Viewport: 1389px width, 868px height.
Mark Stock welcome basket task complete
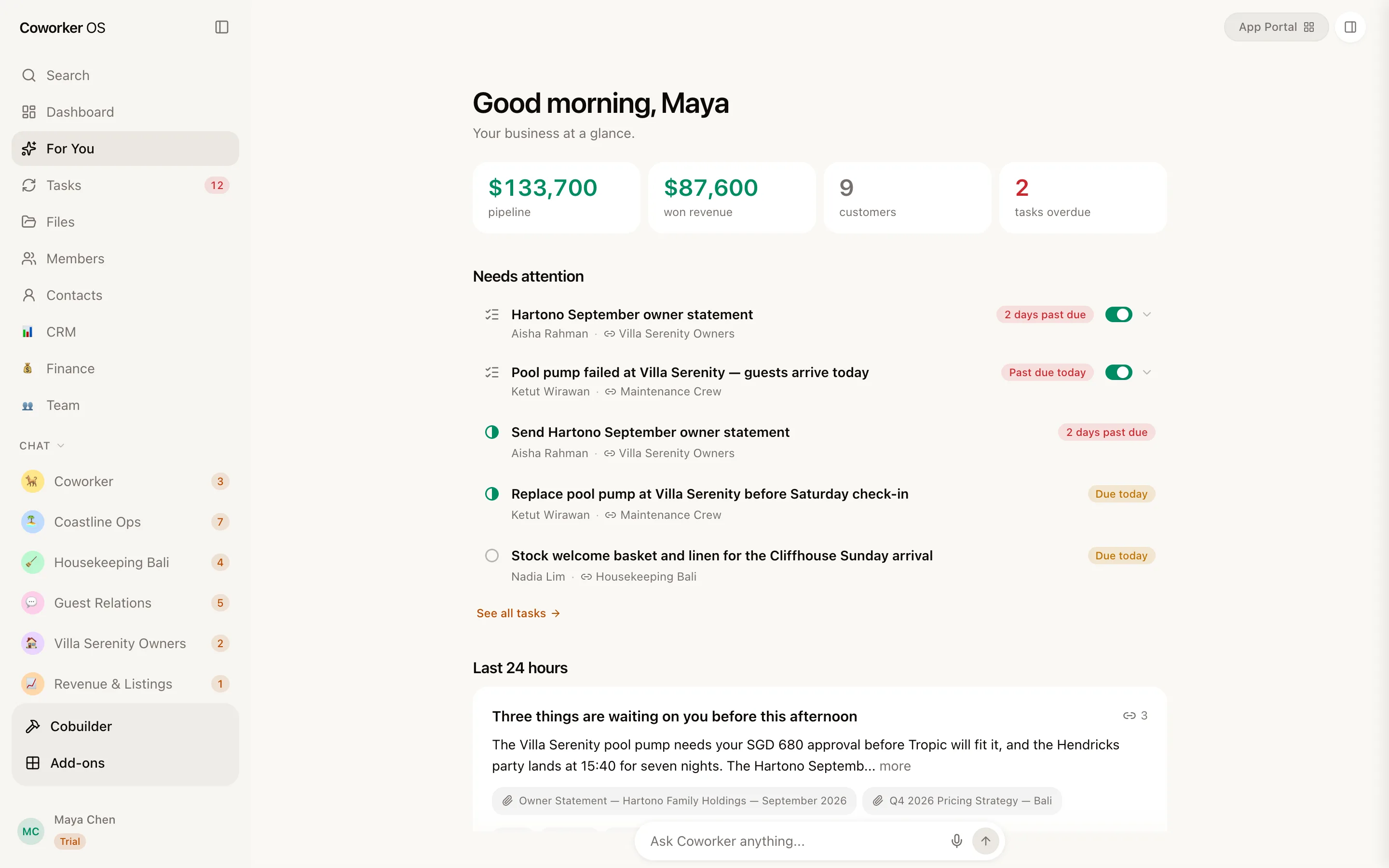pos(492,556)
